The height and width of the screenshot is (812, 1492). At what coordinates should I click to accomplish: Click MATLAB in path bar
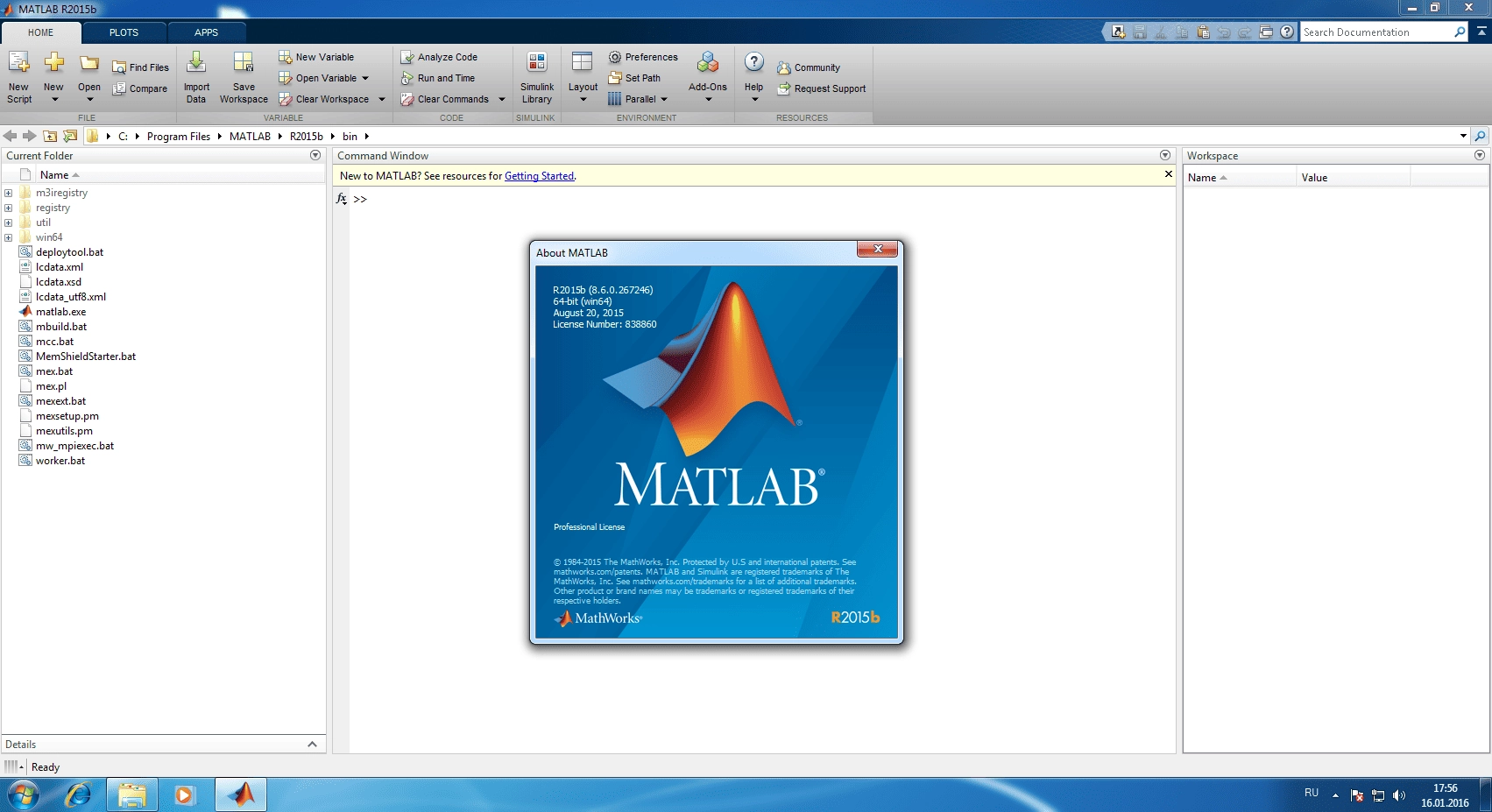tap(250, 136)
